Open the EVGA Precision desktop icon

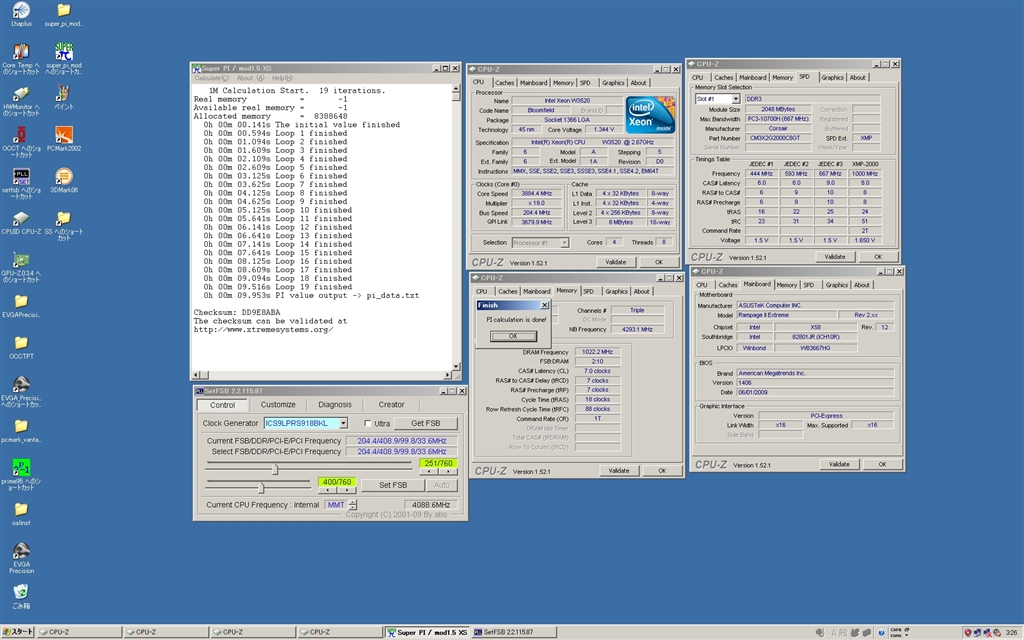point(21,551)
